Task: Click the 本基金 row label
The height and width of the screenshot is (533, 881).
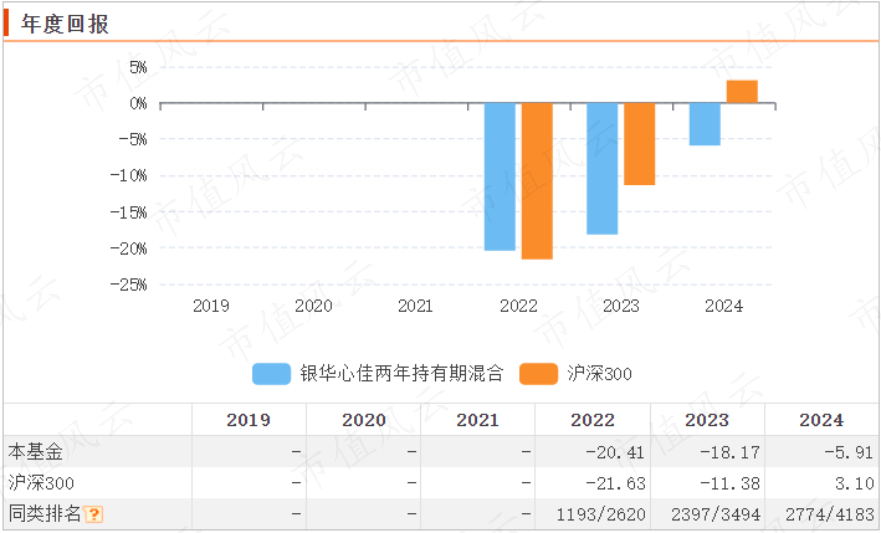Action: point(35,452)
